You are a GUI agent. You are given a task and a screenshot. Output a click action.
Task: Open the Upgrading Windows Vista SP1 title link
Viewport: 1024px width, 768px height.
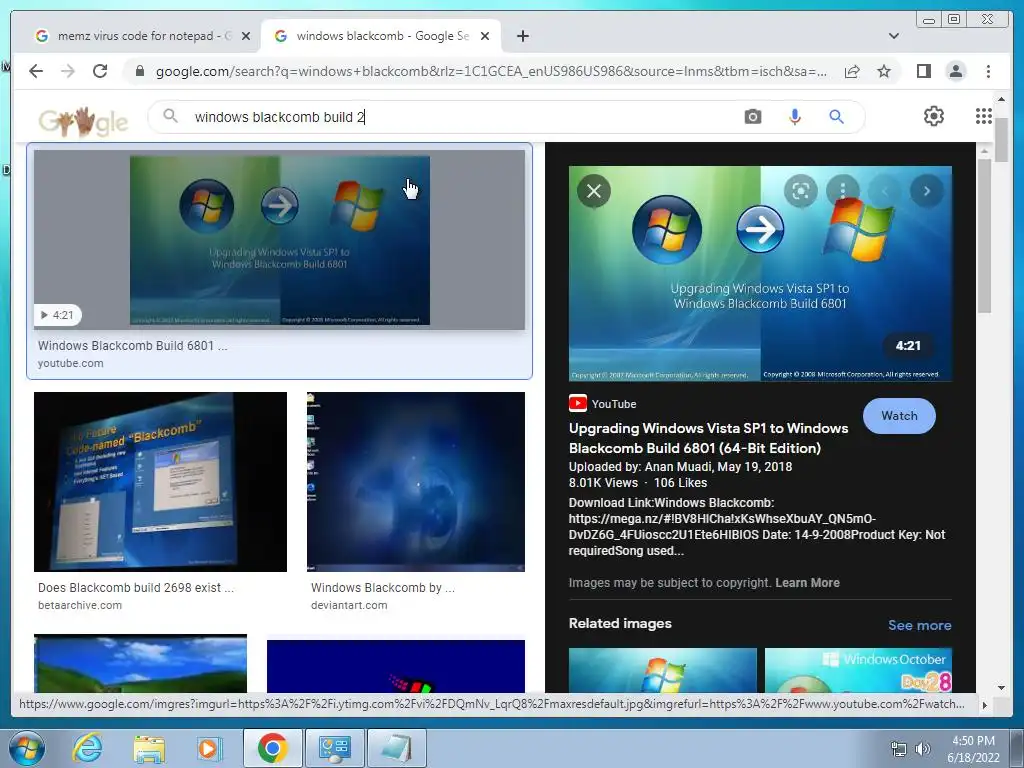tap(708, 438)
